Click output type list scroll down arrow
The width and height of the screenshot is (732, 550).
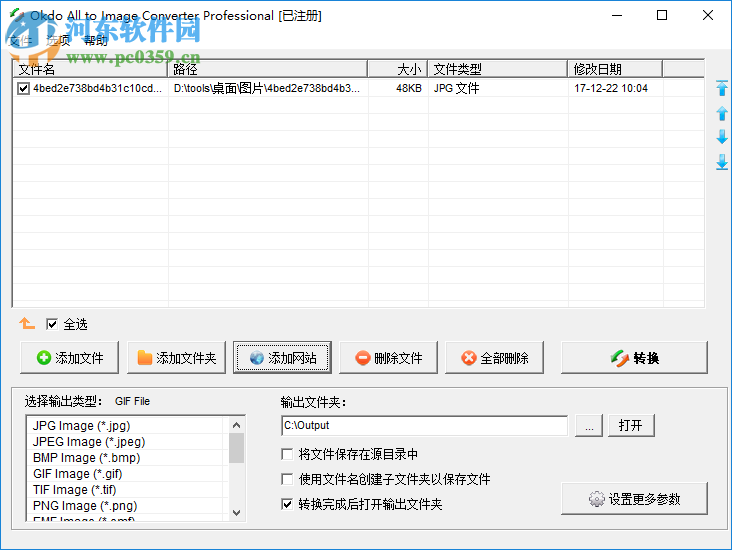(237, 513)
